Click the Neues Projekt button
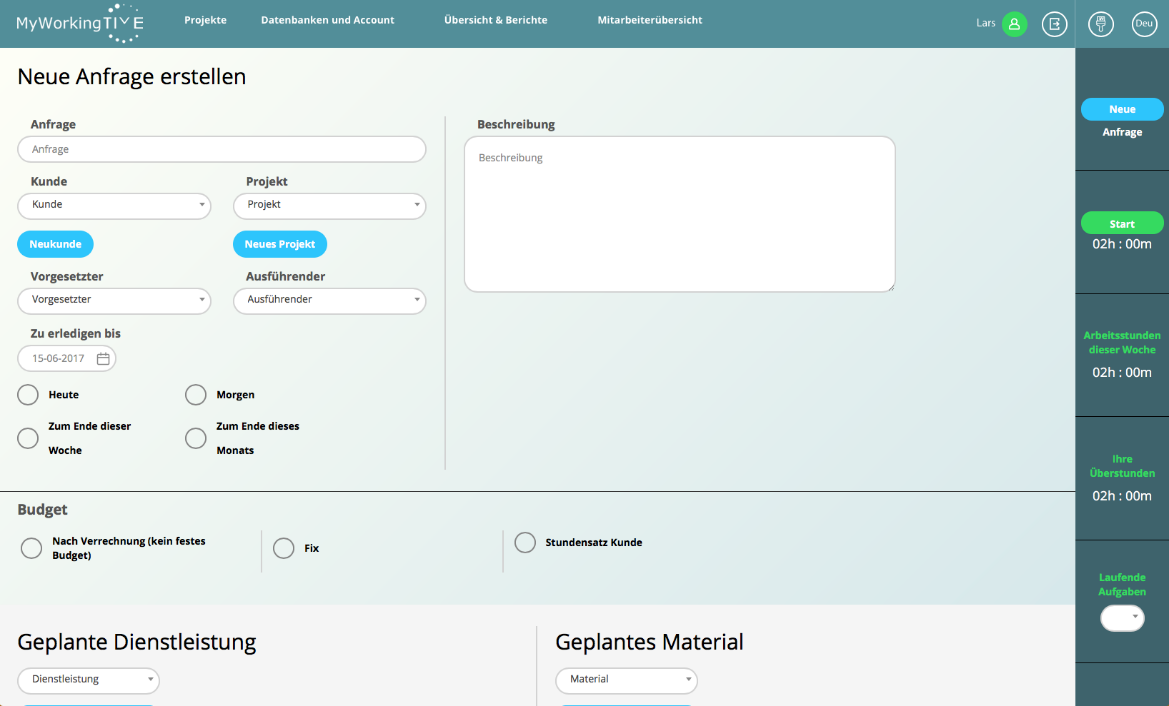The height and width of the screenshot is (706, 1169). point(280,244)
